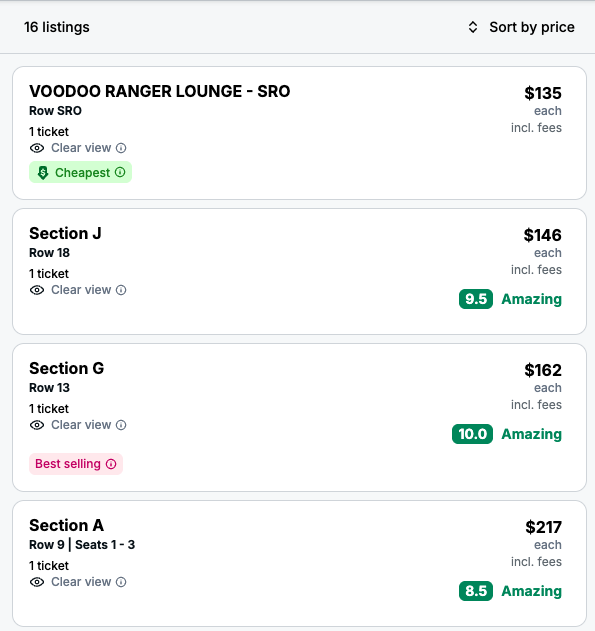Open the Section G Row 13 listing
The height and width of the screenshot is (631, 595).
tap(299, 417)
